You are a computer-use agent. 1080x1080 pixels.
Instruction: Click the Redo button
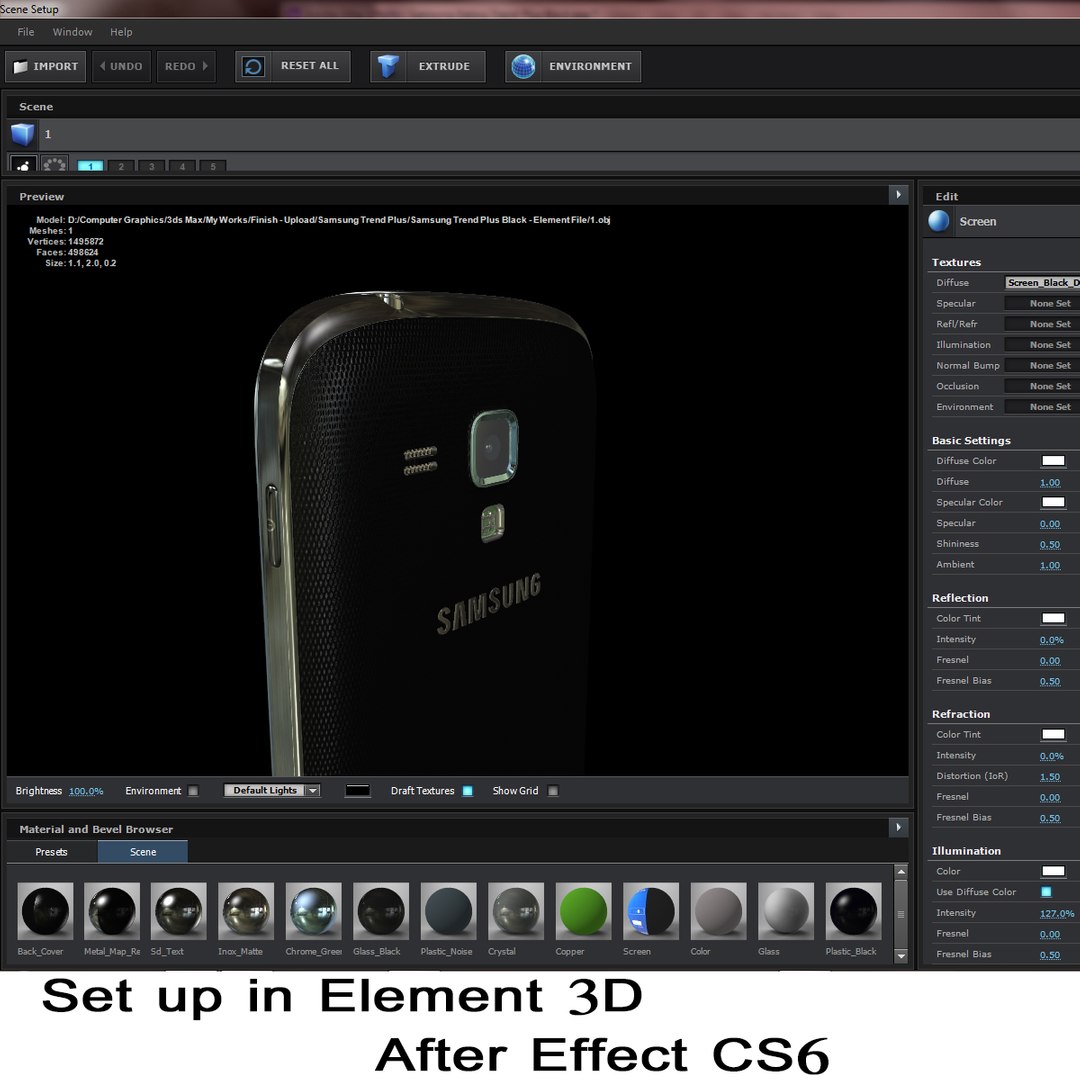pos(186,66)
